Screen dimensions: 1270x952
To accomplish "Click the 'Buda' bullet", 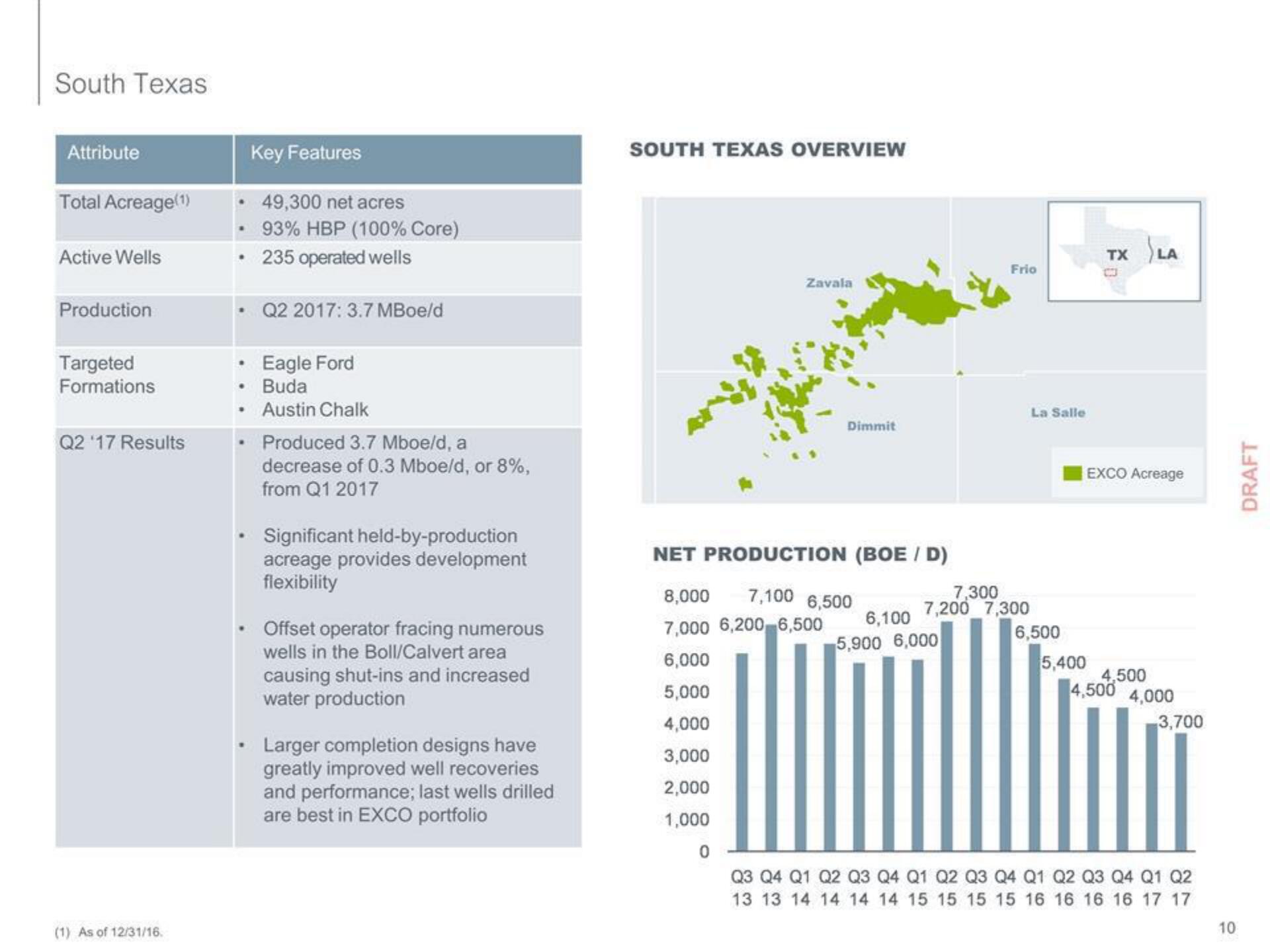I will (284, 386).
